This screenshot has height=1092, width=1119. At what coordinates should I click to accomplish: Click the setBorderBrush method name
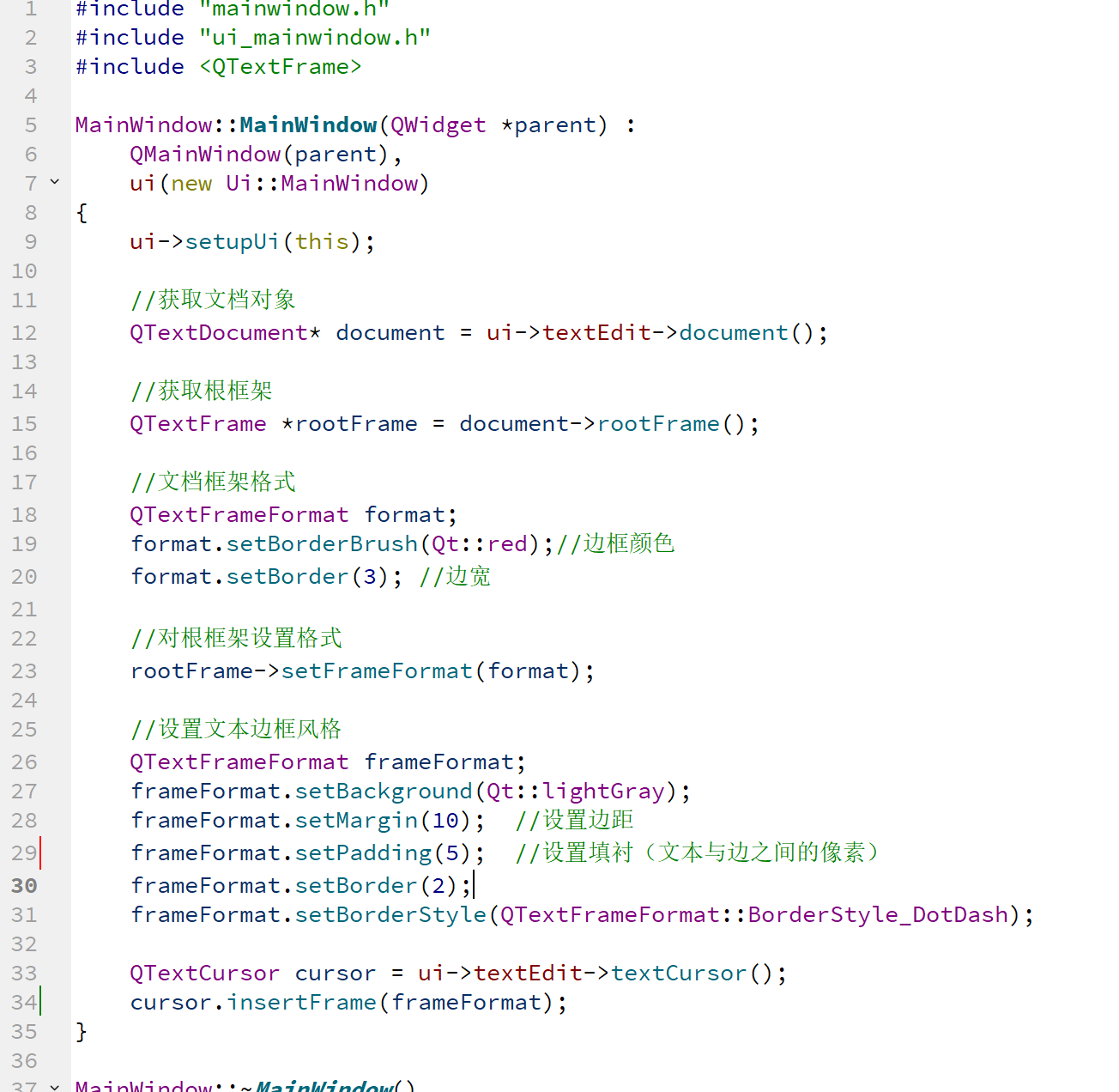pyautogui.click(x=322, y=544)
